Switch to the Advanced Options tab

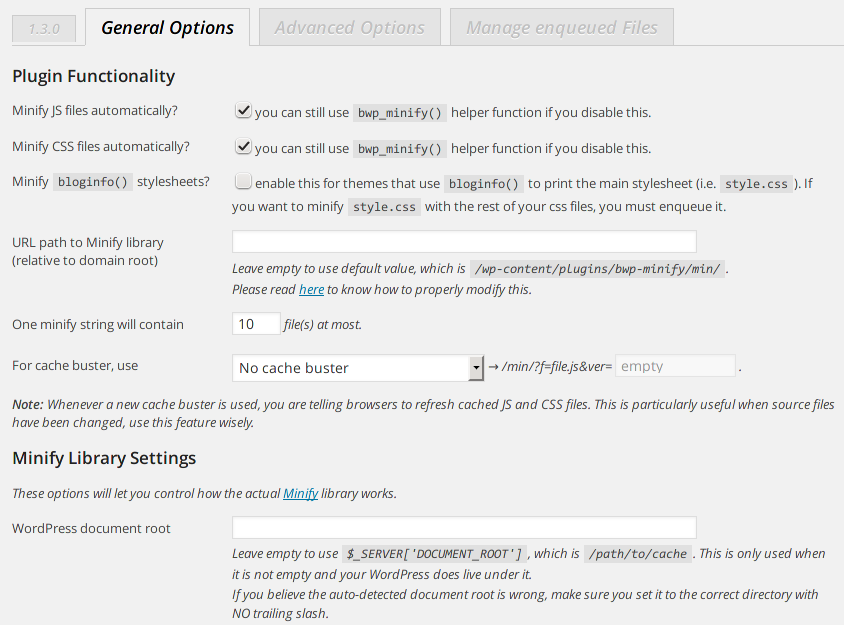(349, 28)
